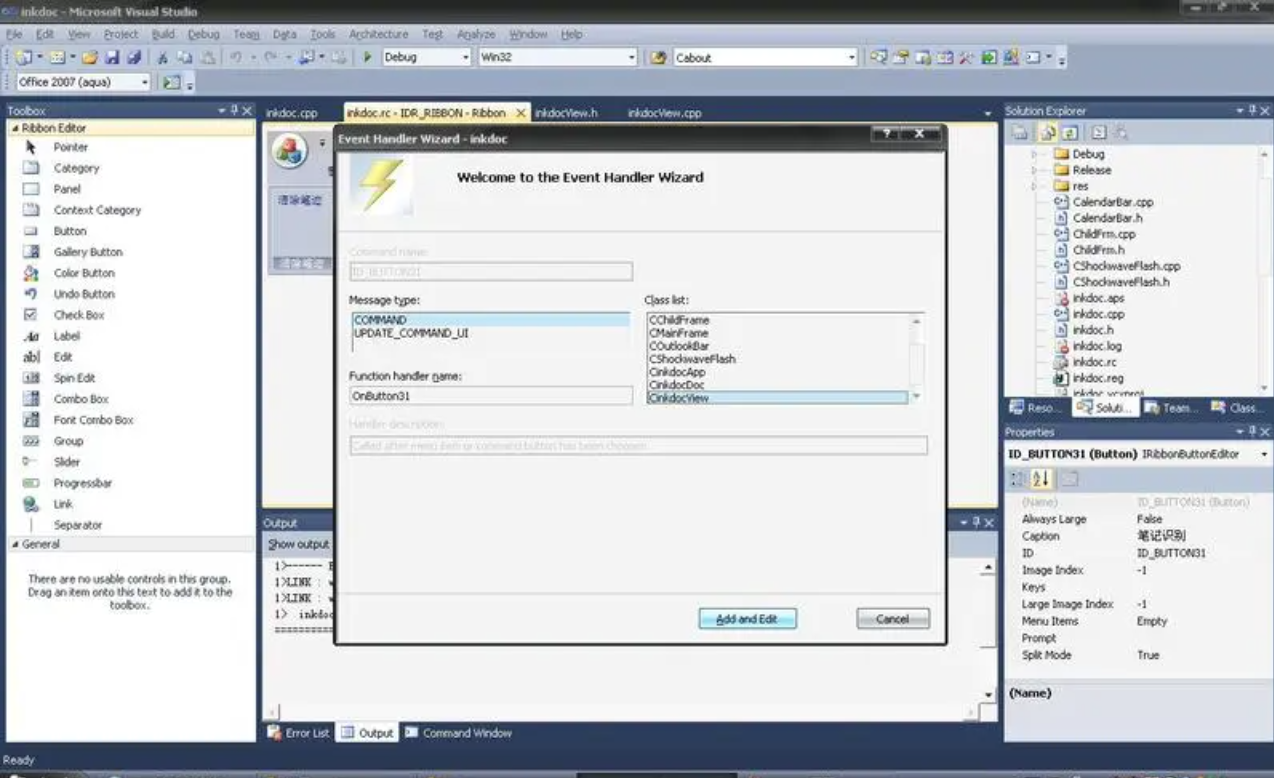
Task: Collapse the General toolbox group
Action: (14, 544)
